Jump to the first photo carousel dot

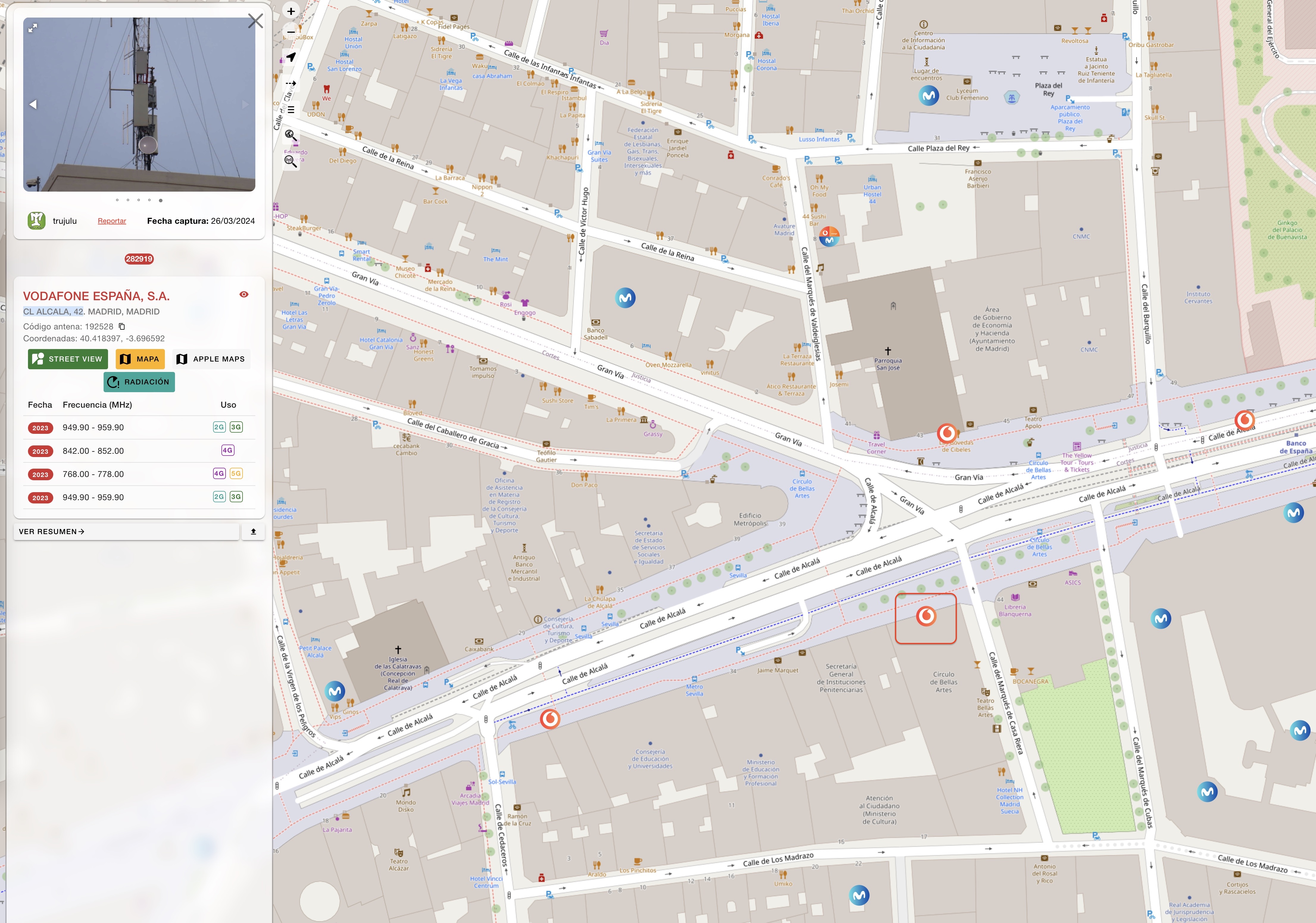[x=117, y=200]
